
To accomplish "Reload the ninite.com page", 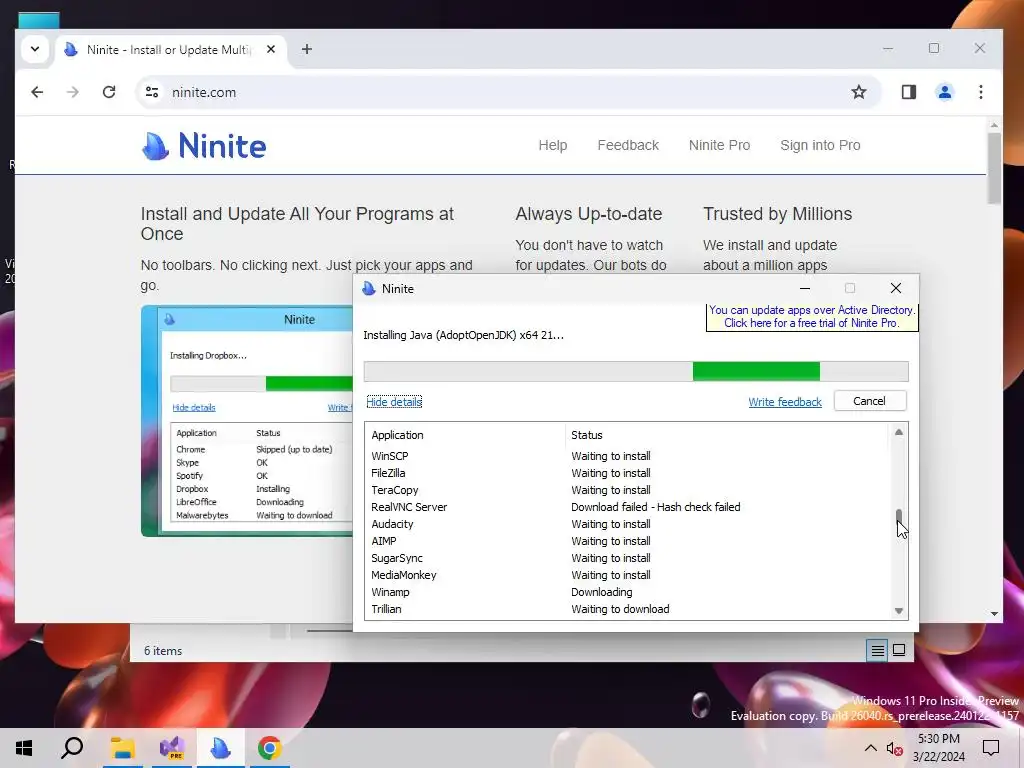I will (x=109, y=92).
